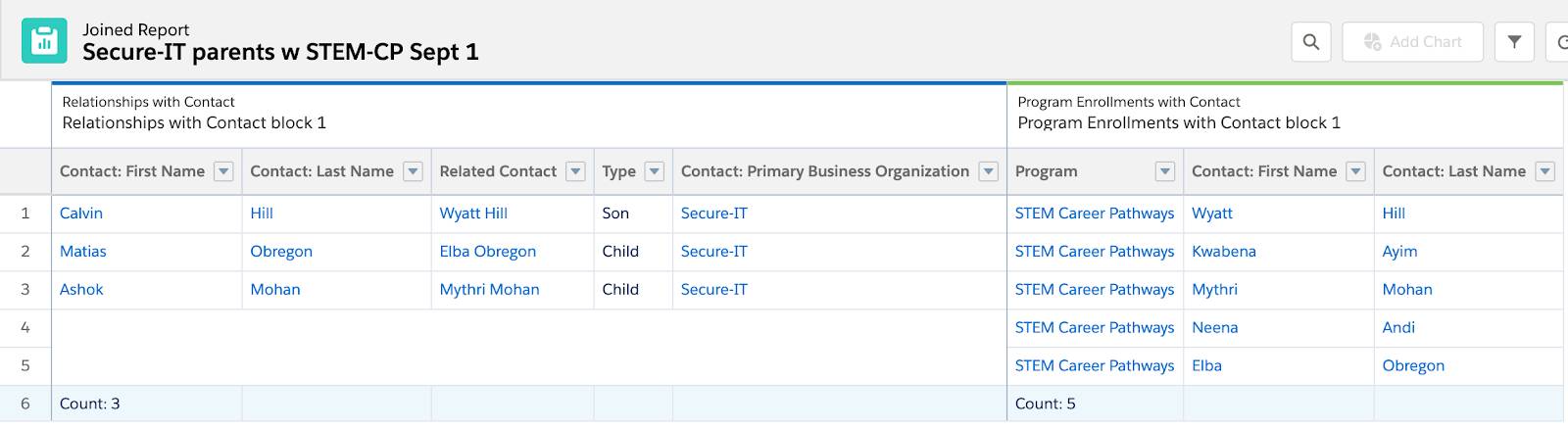The width and height of the screenshot is (1568, 428).
Task: Click the refresh button at the top right edge
Action: 1557,42
